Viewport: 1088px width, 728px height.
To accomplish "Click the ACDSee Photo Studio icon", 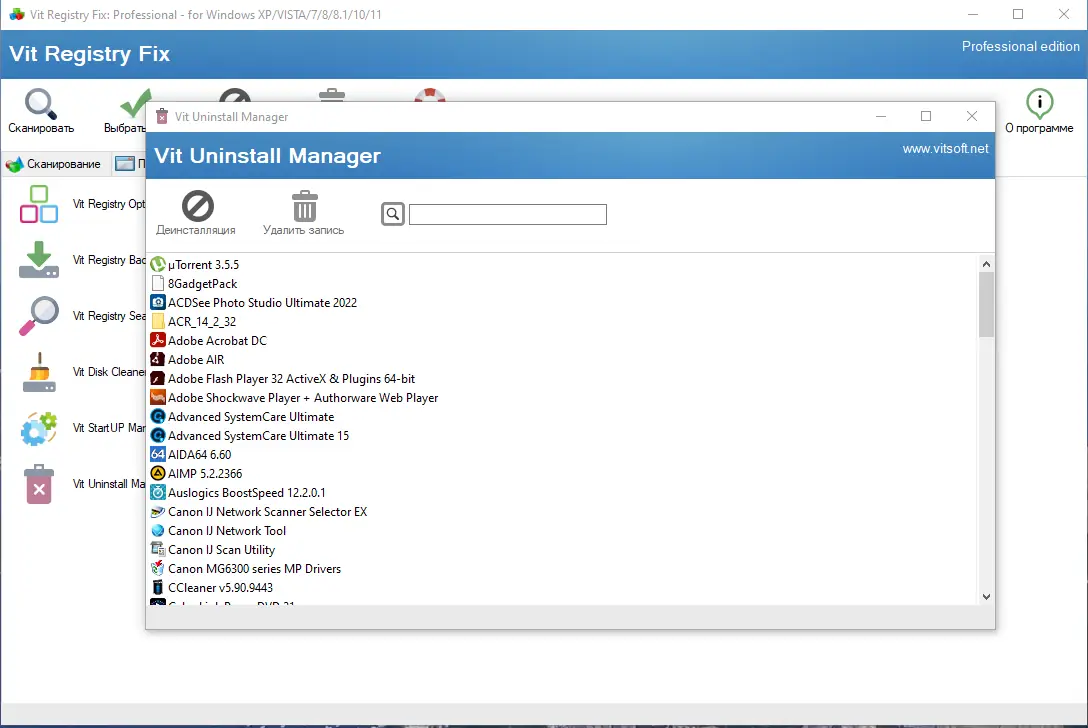I will click(158, 303).
